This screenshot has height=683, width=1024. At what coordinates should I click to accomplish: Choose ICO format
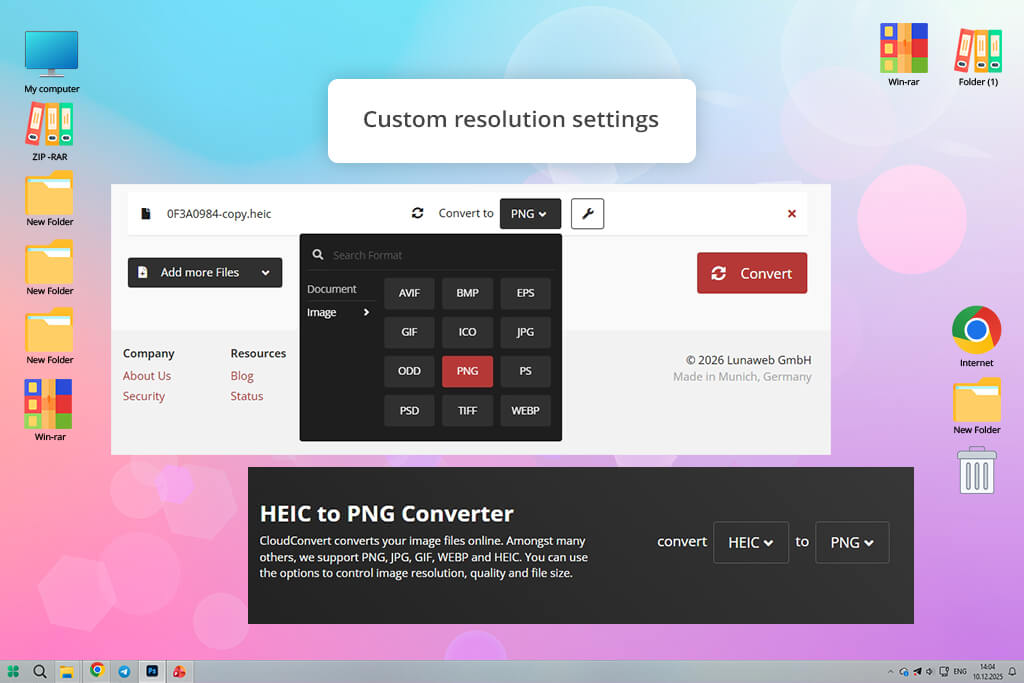(x=467, y=332)
